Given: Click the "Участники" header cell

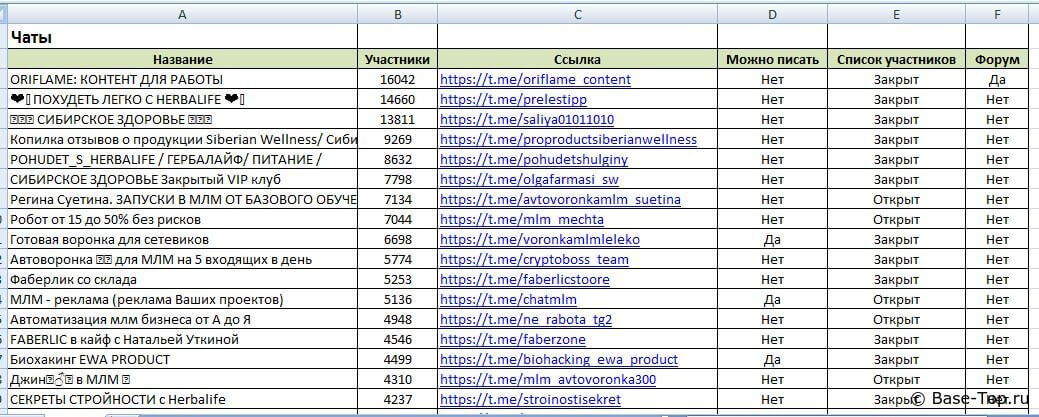Looking at the screenshot, I should click(x=398, y=59).
